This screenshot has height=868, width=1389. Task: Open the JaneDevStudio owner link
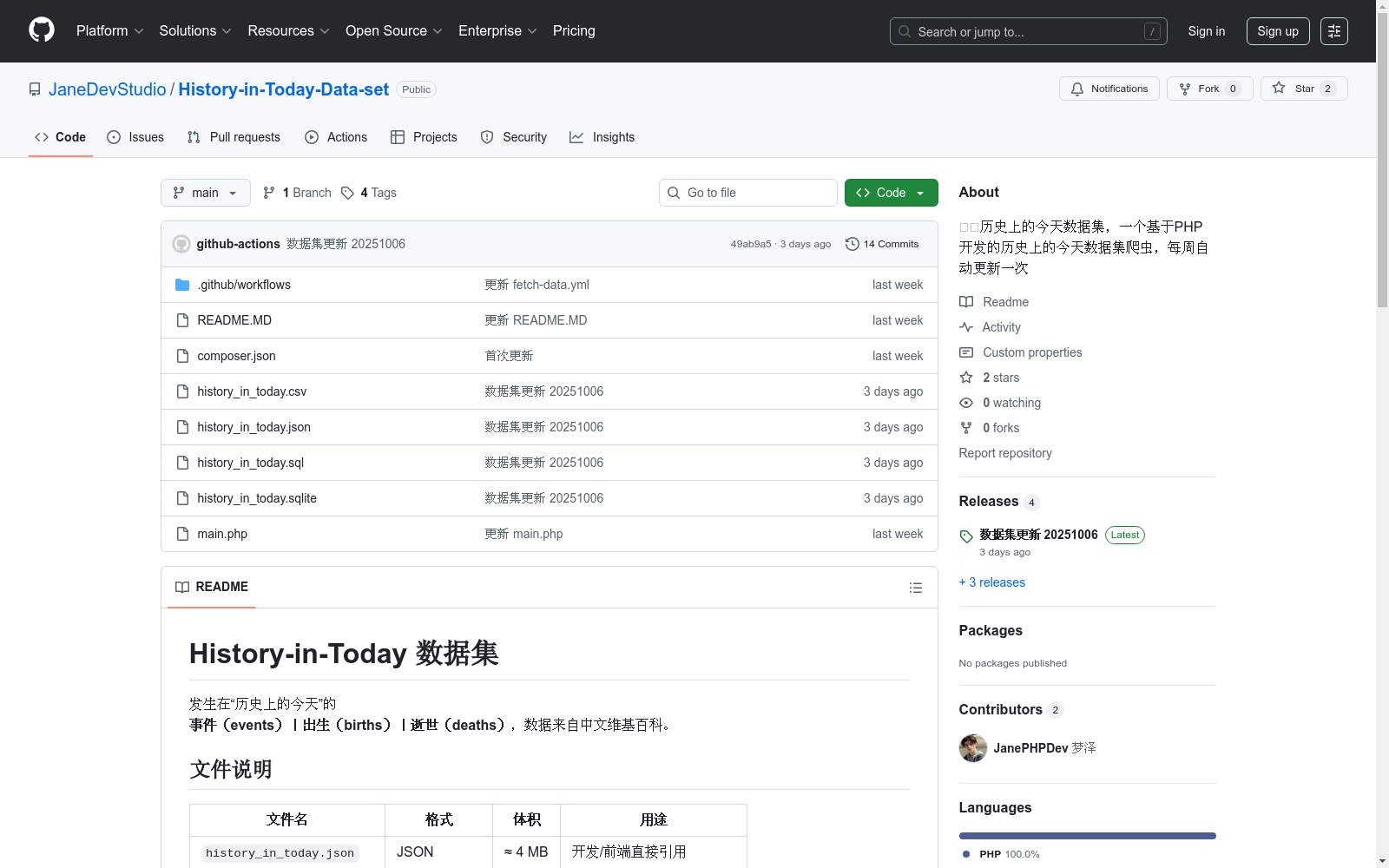[x=108, y=89]
